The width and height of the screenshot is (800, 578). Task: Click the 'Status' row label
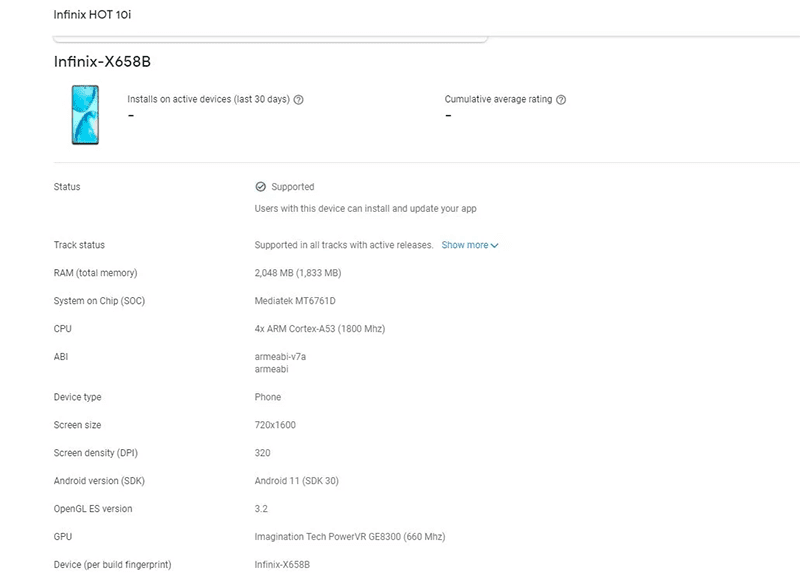tap(67, 187)
